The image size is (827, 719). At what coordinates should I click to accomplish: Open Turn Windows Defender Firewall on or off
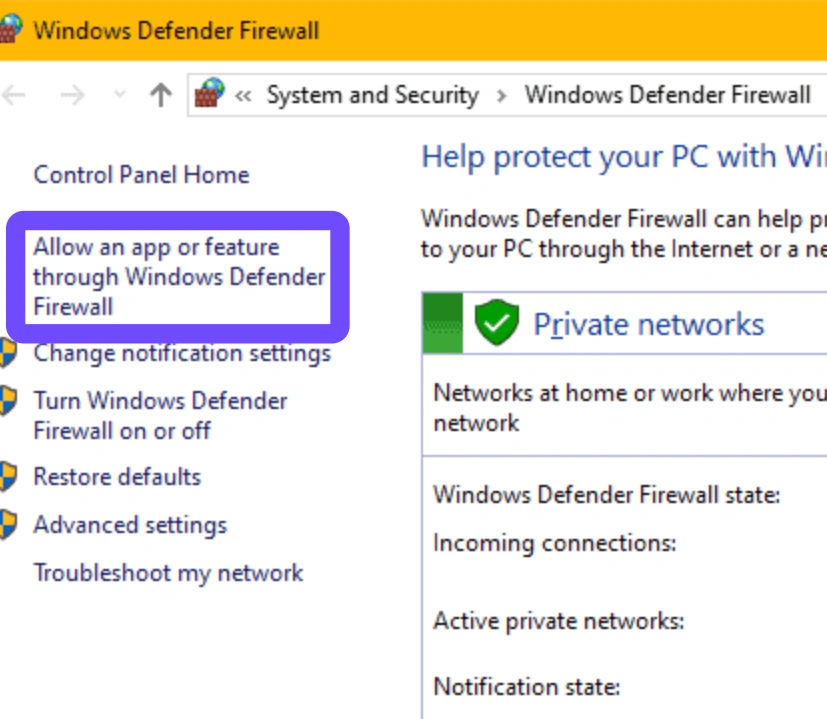[x=160, y=416]
